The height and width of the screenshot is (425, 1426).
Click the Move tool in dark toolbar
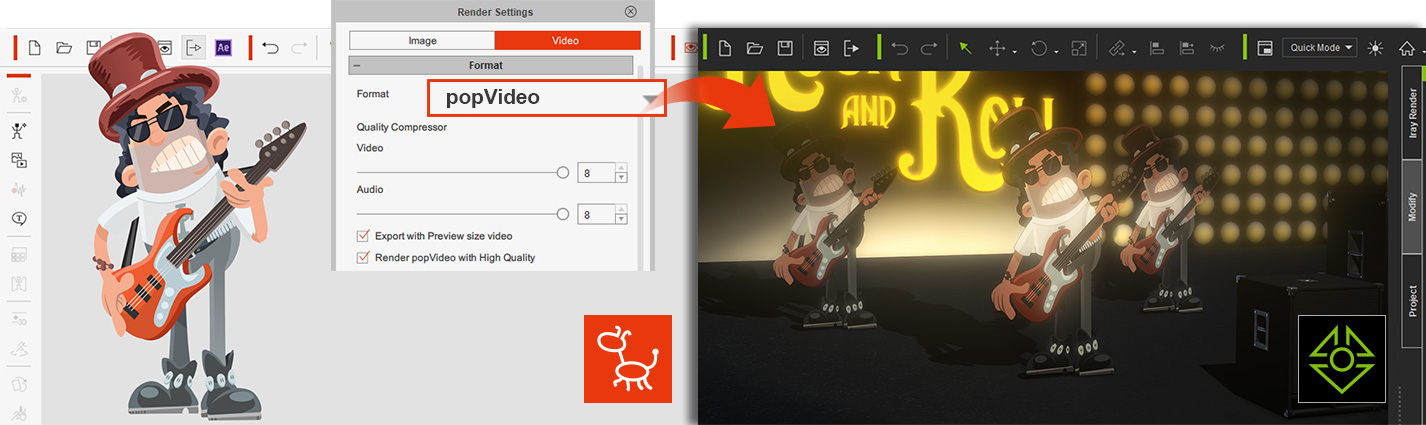point(997,48)
